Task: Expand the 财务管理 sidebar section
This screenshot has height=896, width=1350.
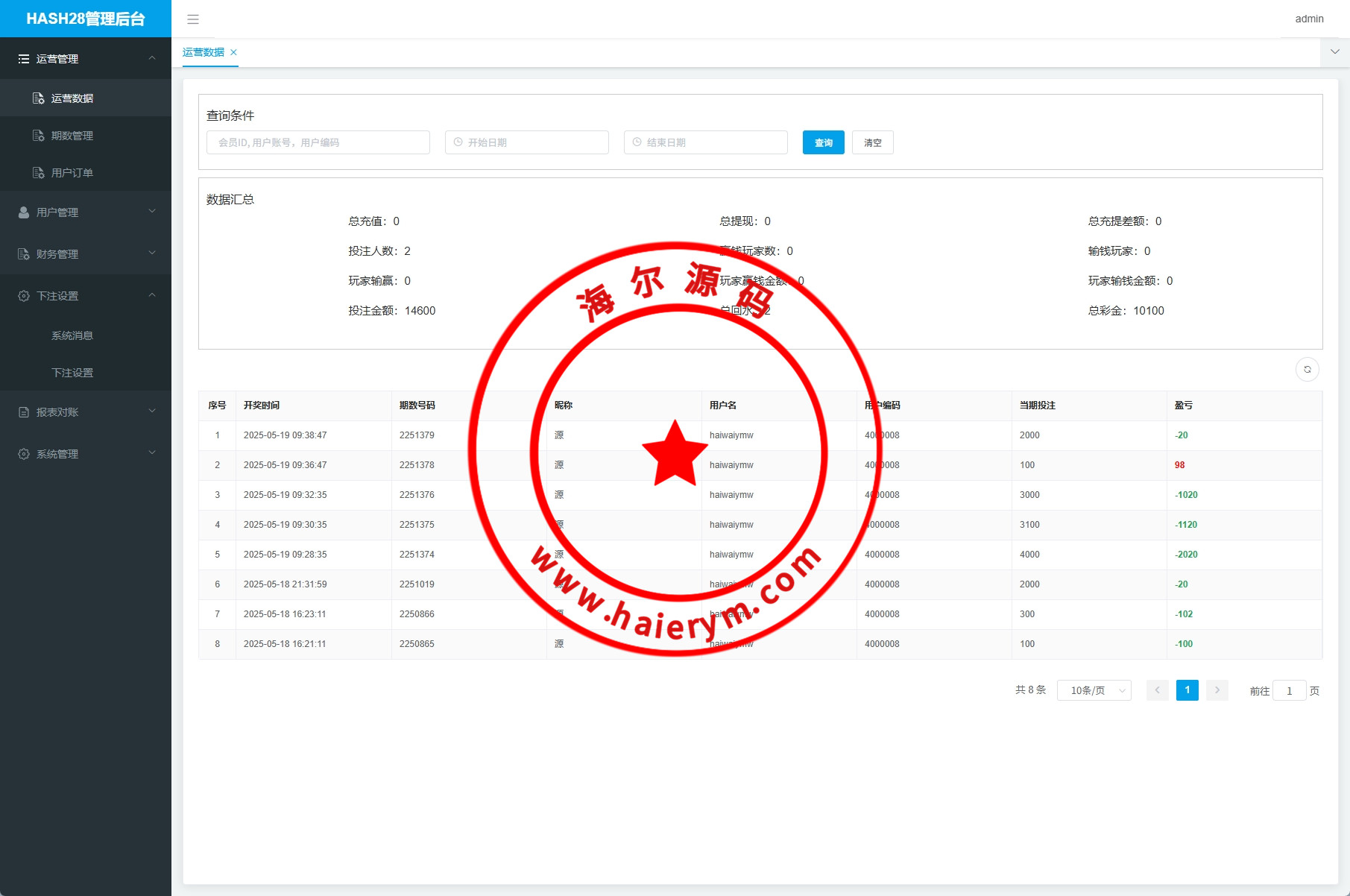Action: (85, 254)
